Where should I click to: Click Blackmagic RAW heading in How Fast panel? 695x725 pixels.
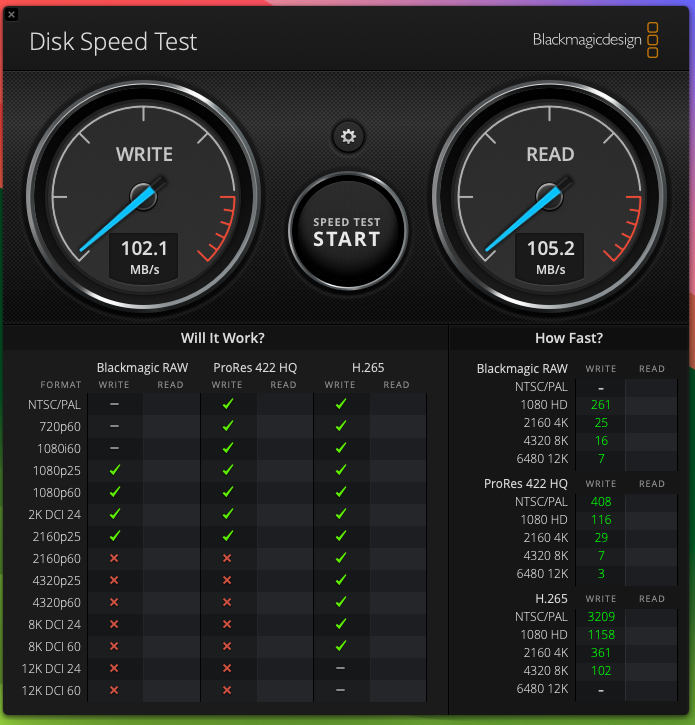point(522,369)
